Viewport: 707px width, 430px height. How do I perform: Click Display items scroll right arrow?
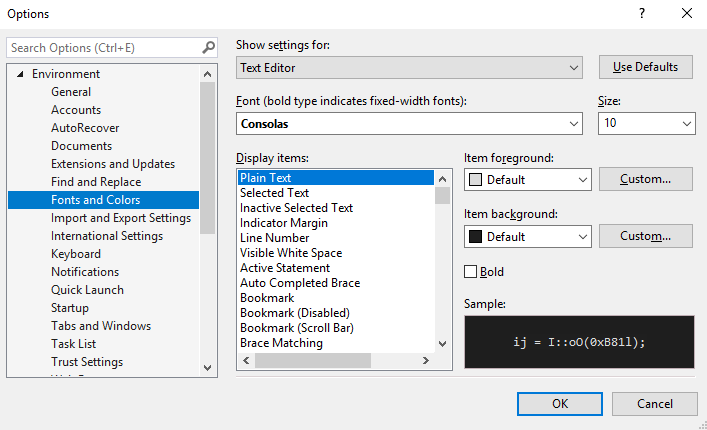pyautogui.click(x=425, y=361)
